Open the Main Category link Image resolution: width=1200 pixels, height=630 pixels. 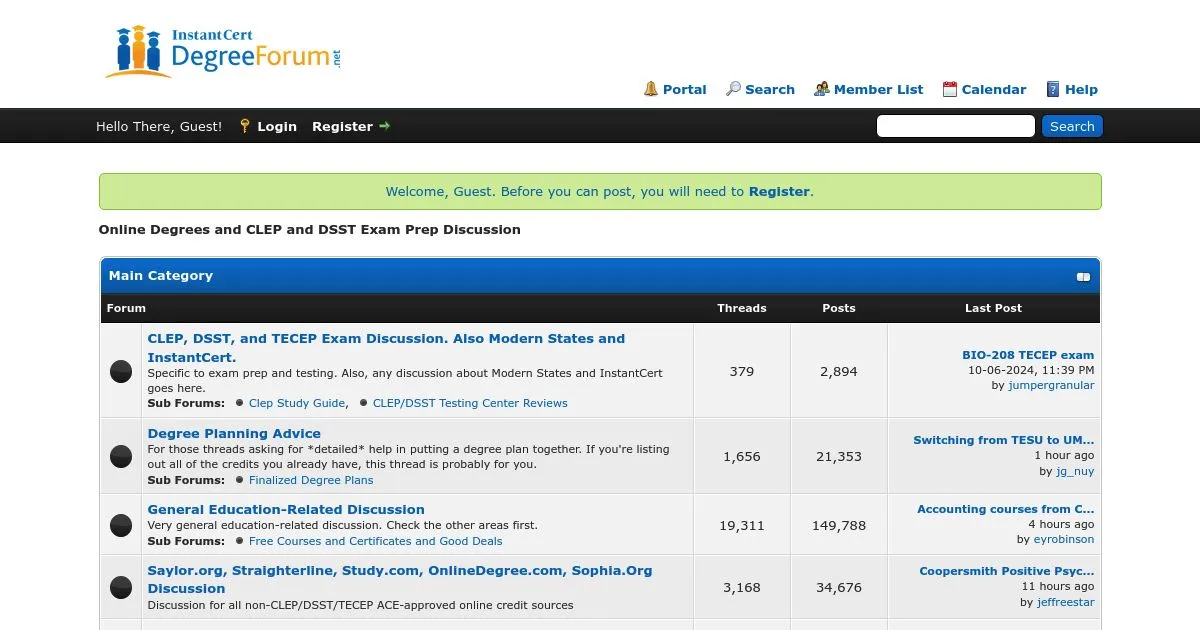point(161,276)
